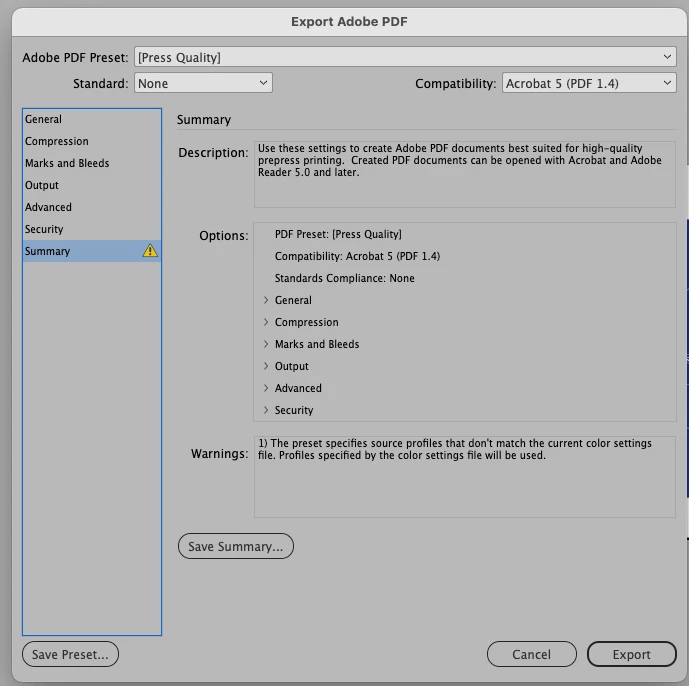Expand the Output options chevron
The height and width of the screenshot is (686, 689).
(266, 366)
